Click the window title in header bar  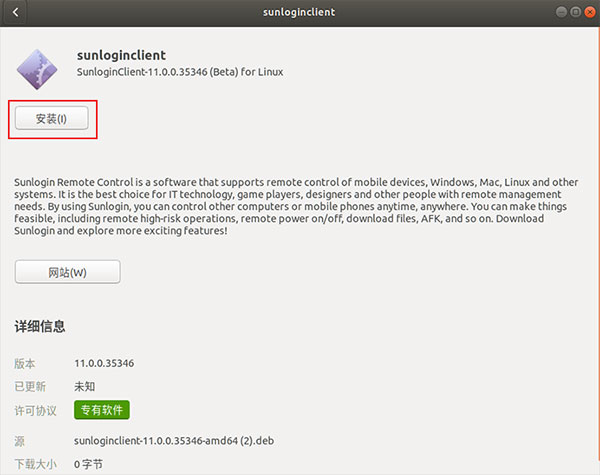[299, 12]
